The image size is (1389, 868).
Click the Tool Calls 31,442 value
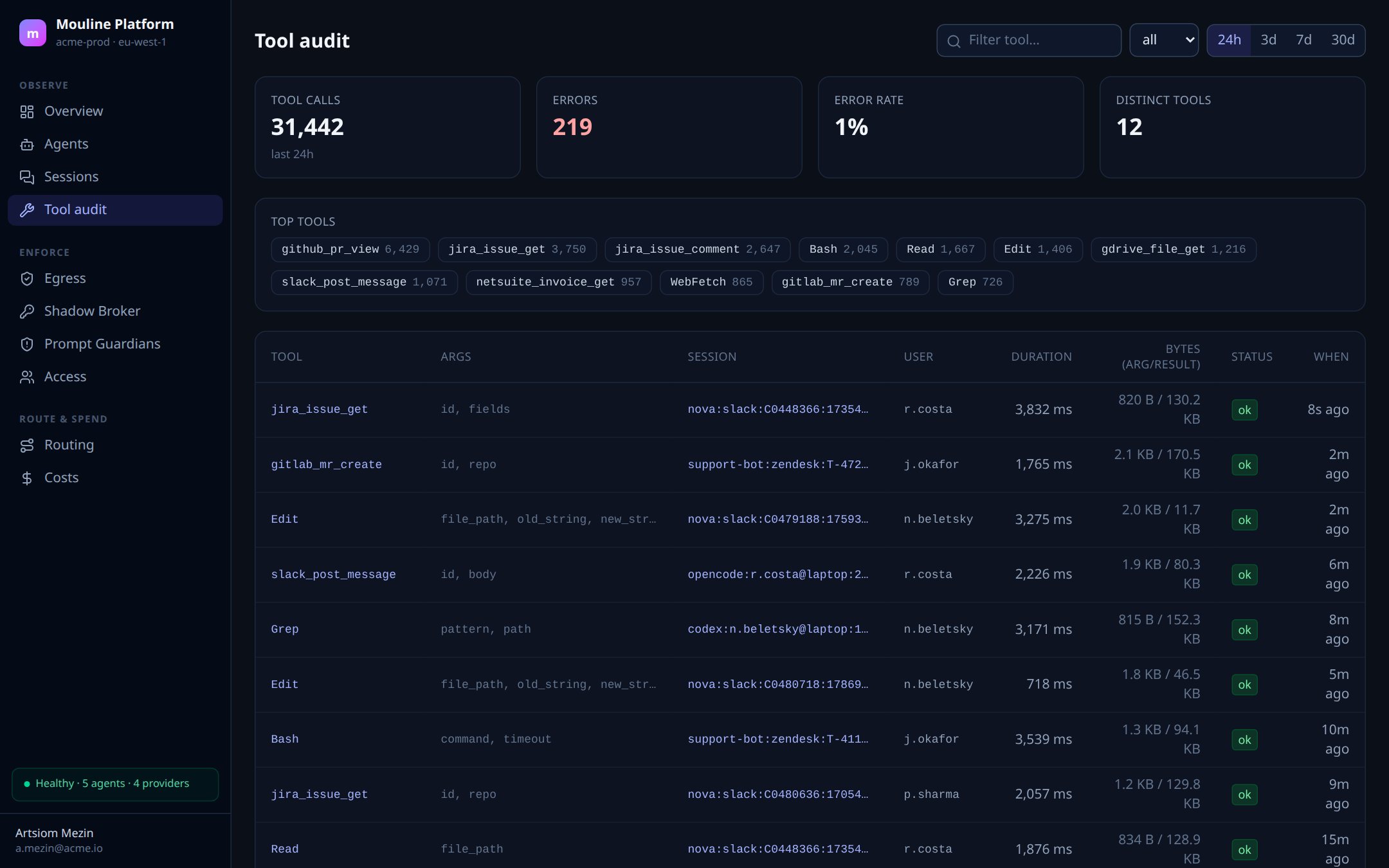point(307,127)
